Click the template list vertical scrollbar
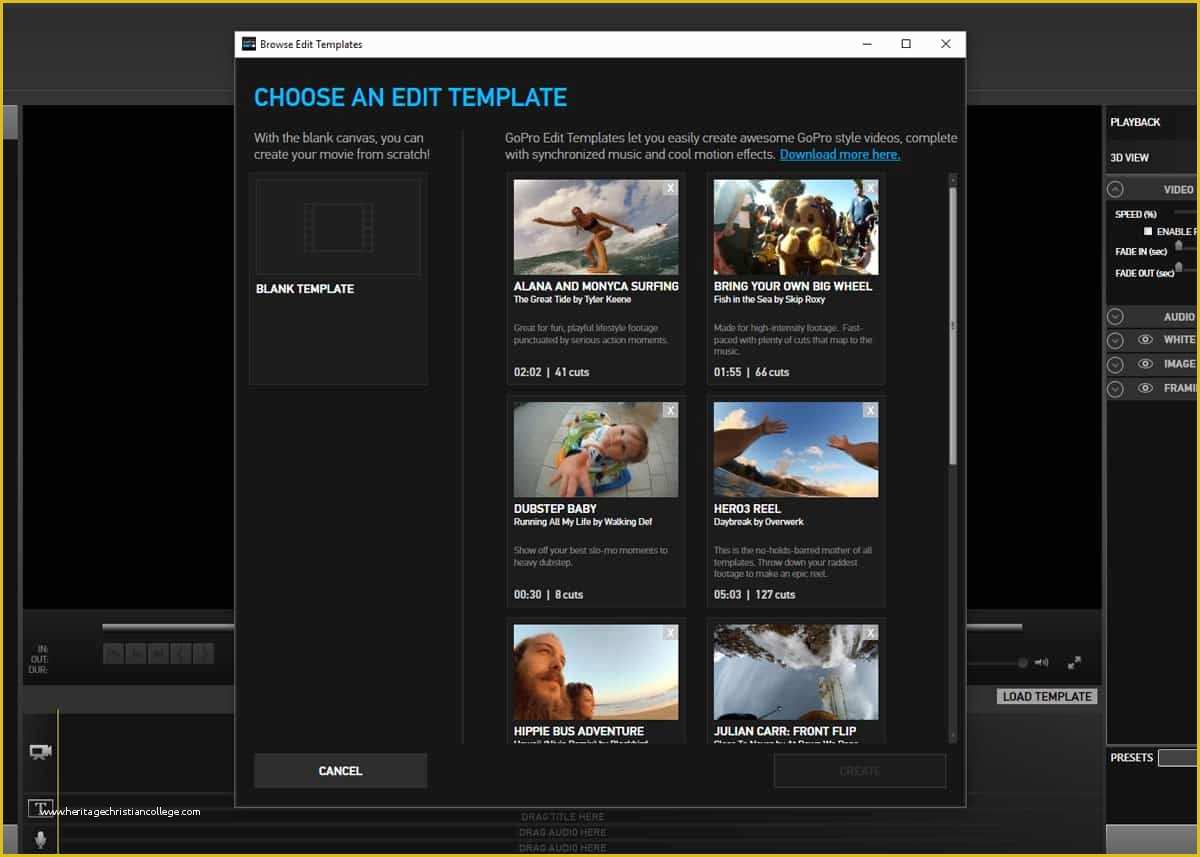The image size is (1200, 857). 953,325
